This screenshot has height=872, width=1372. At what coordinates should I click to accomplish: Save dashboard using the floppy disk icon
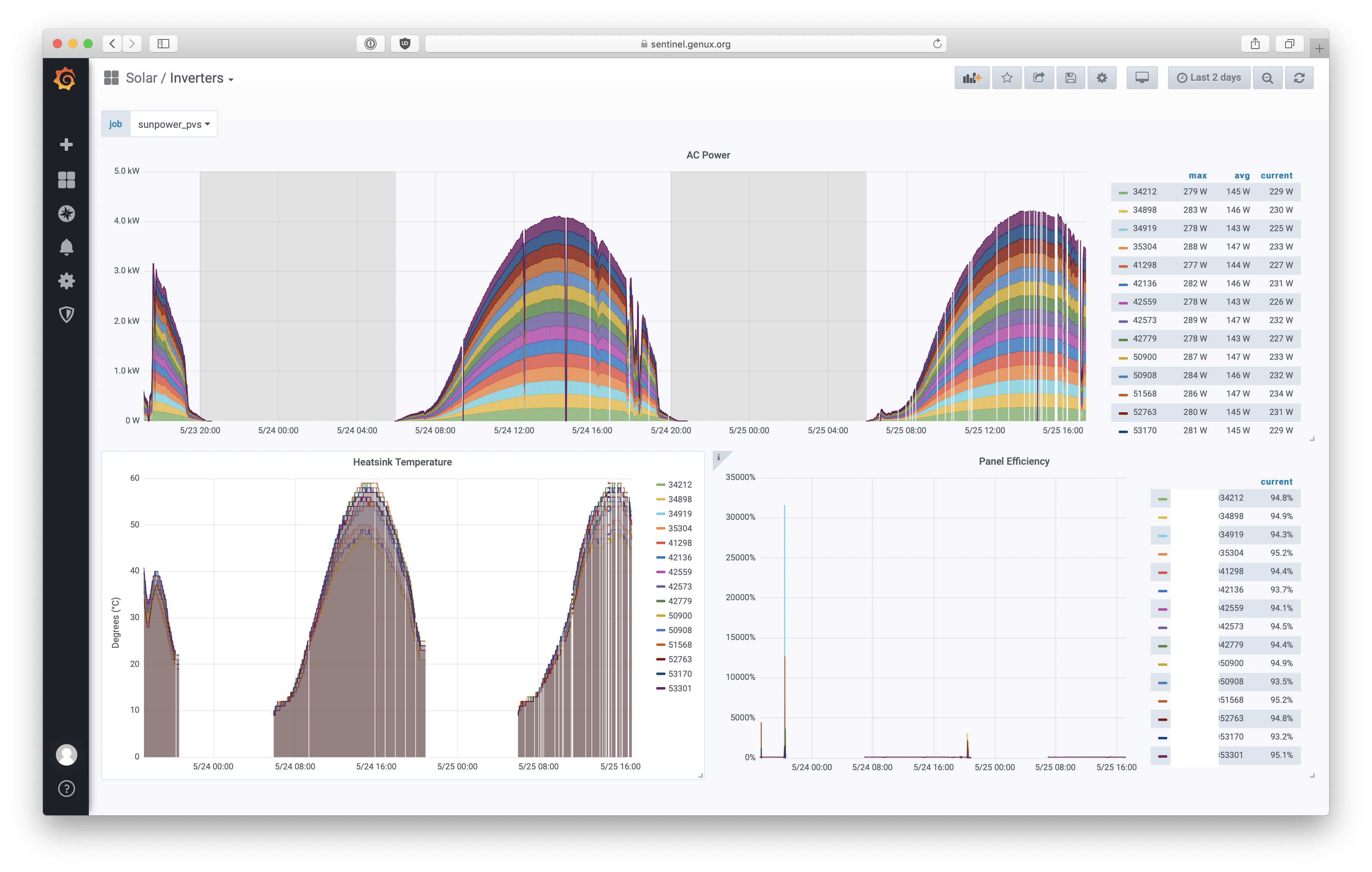(1071, 78)
